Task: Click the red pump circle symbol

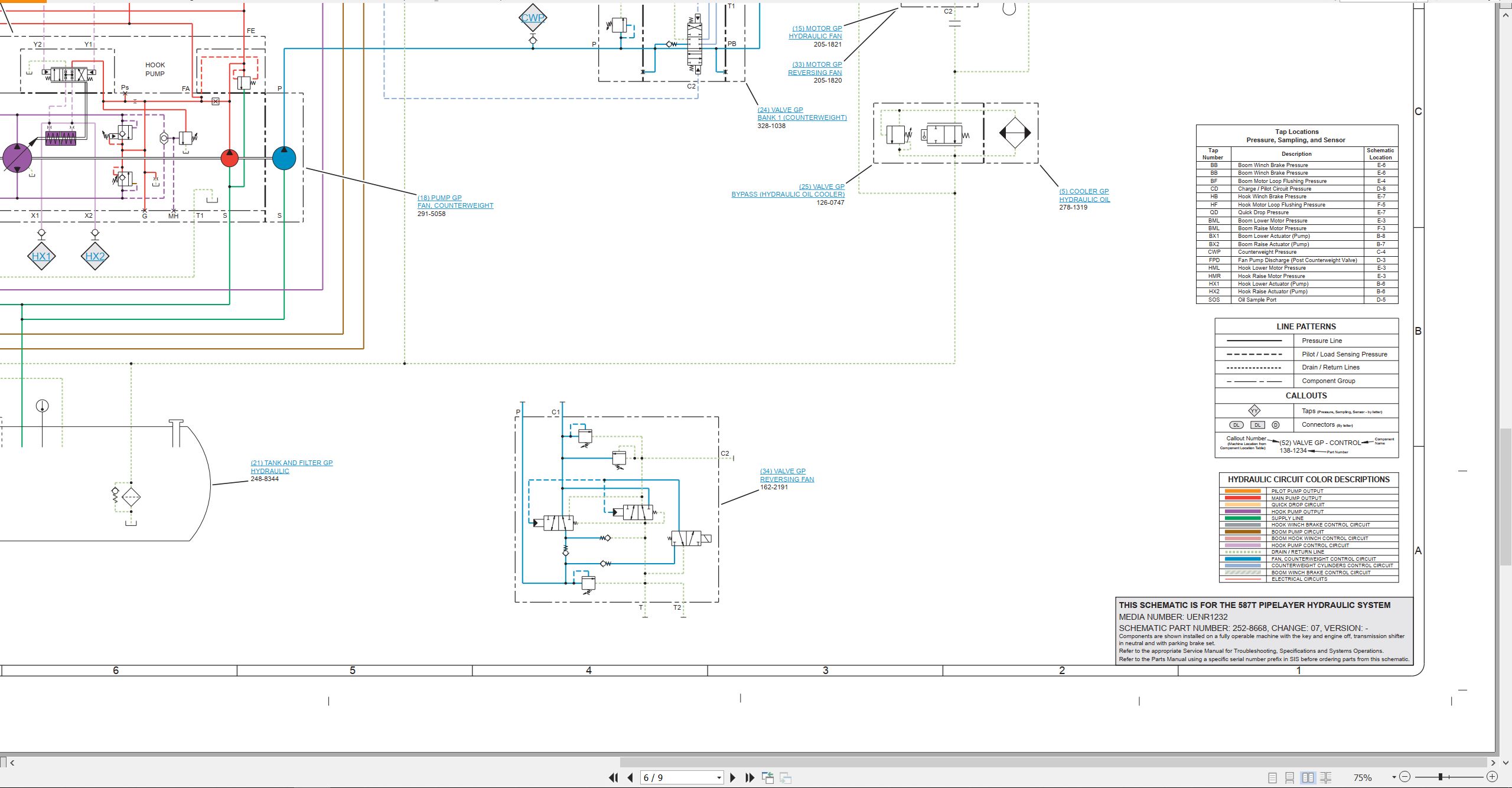Action: 229,158
